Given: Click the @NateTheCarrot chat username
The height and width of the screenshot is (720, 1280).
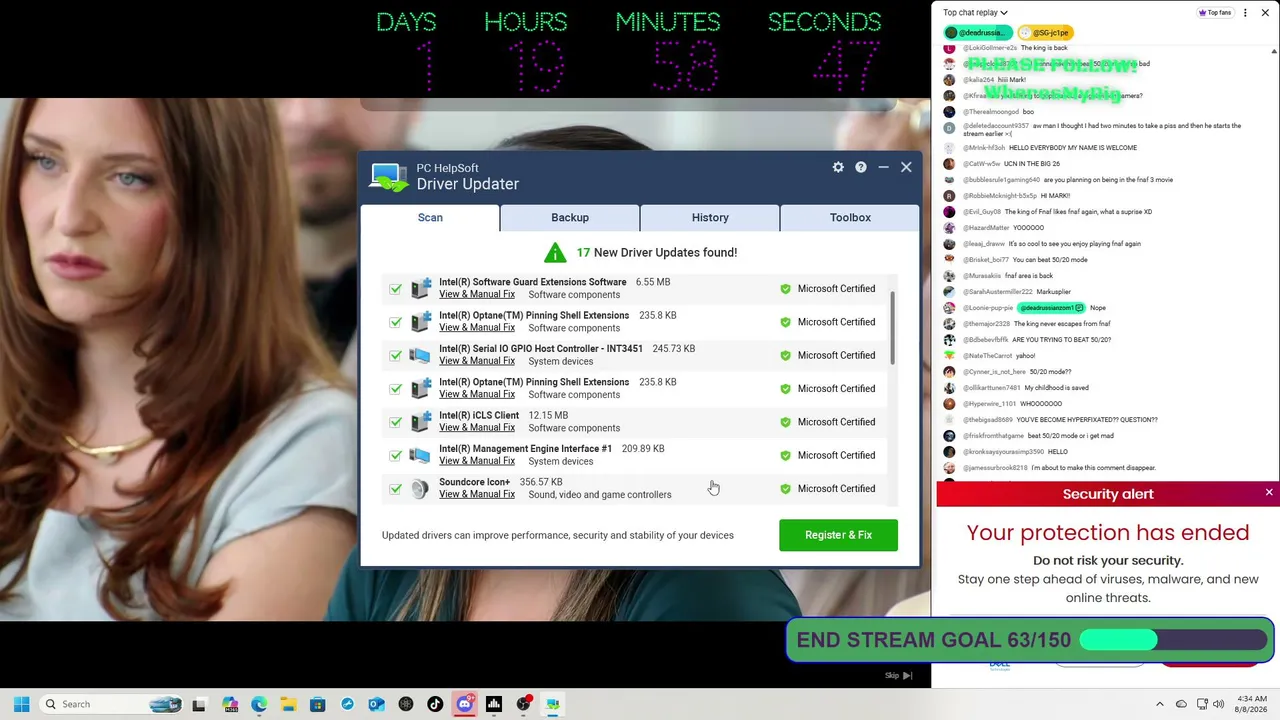Looking at the screenshot, I should 985,356.
